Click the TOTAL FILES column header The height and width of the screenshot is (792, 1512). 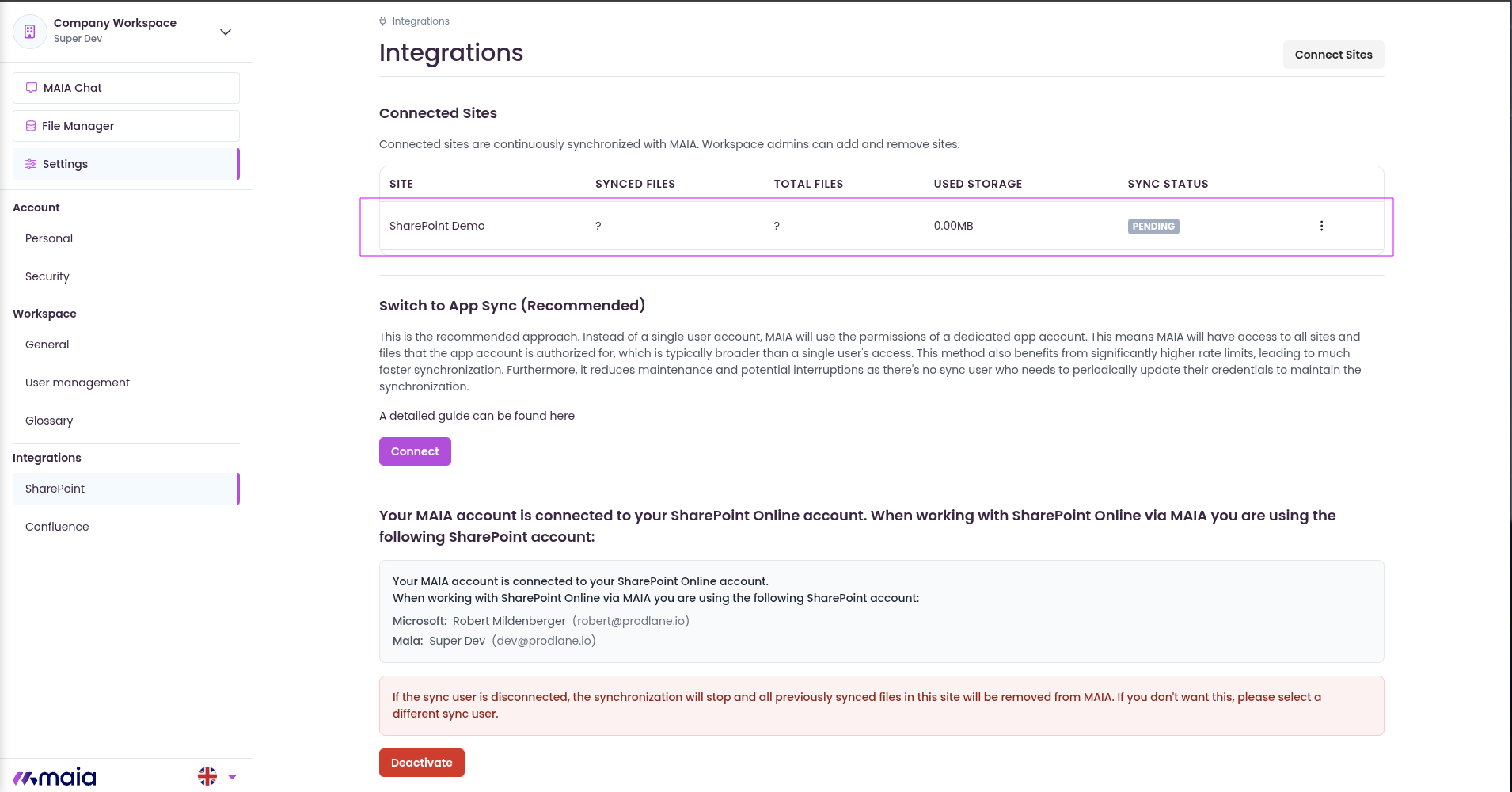809,184
